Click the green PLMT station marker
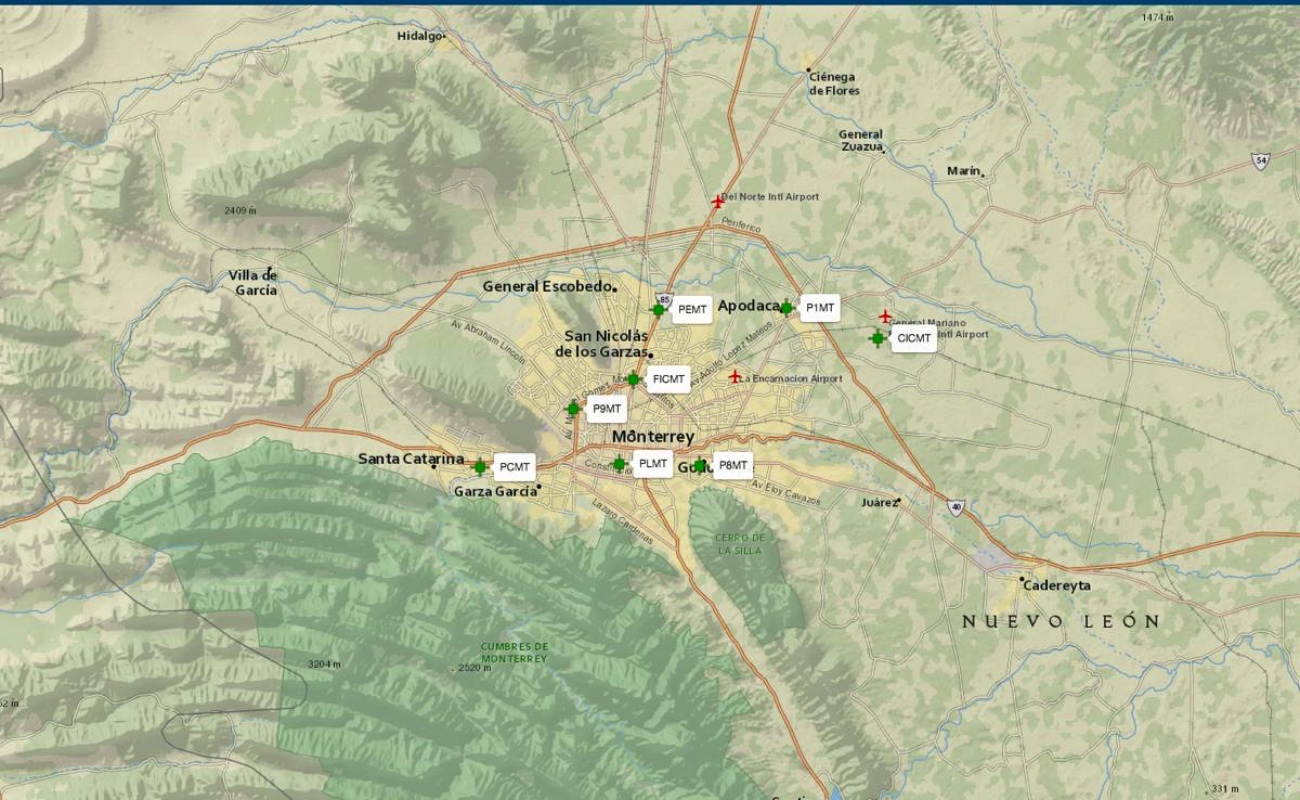This screenshot has height=800, width=1300. tap(619, 464)
